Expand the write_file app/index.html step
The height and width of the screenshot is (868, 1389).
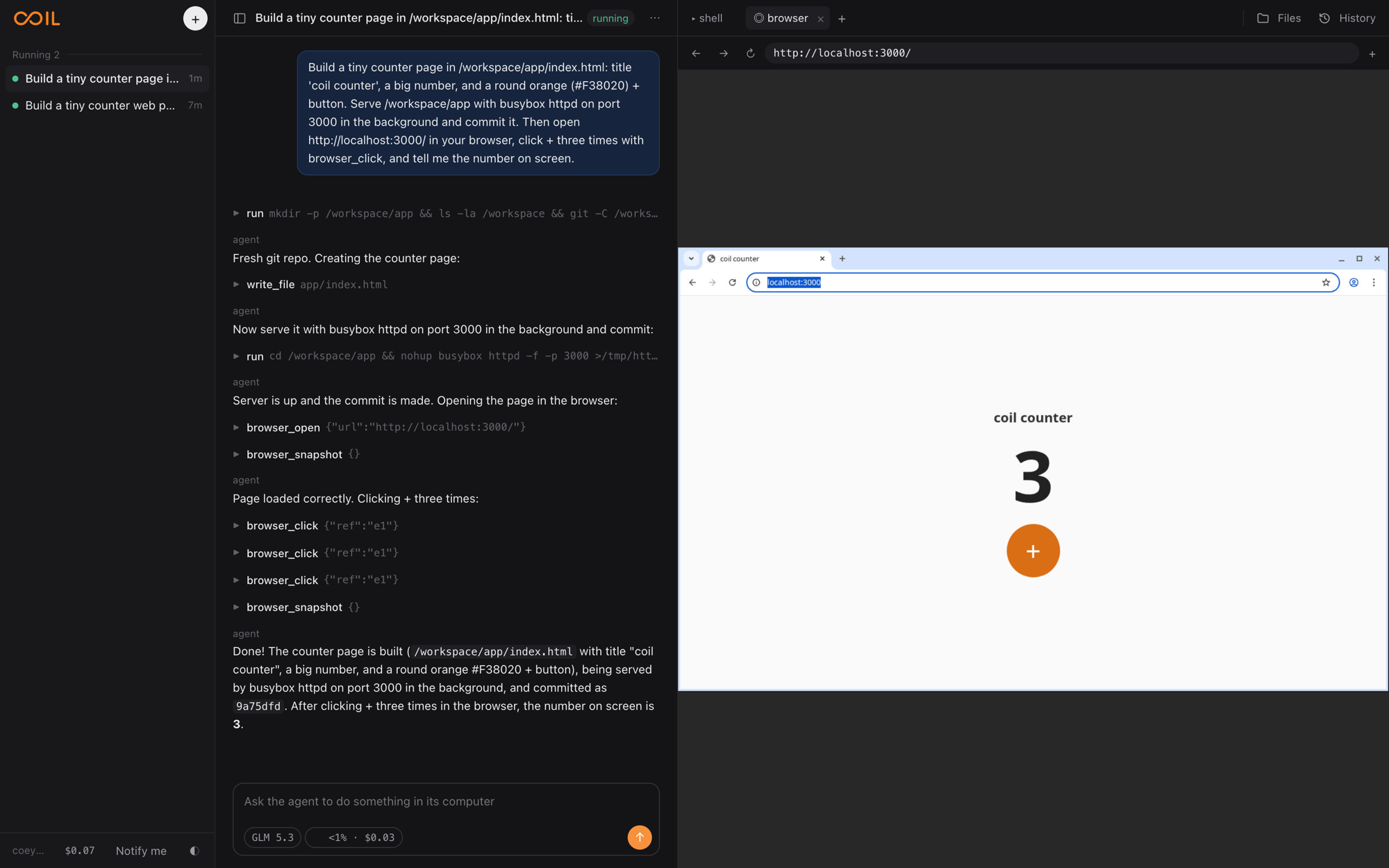310,285
